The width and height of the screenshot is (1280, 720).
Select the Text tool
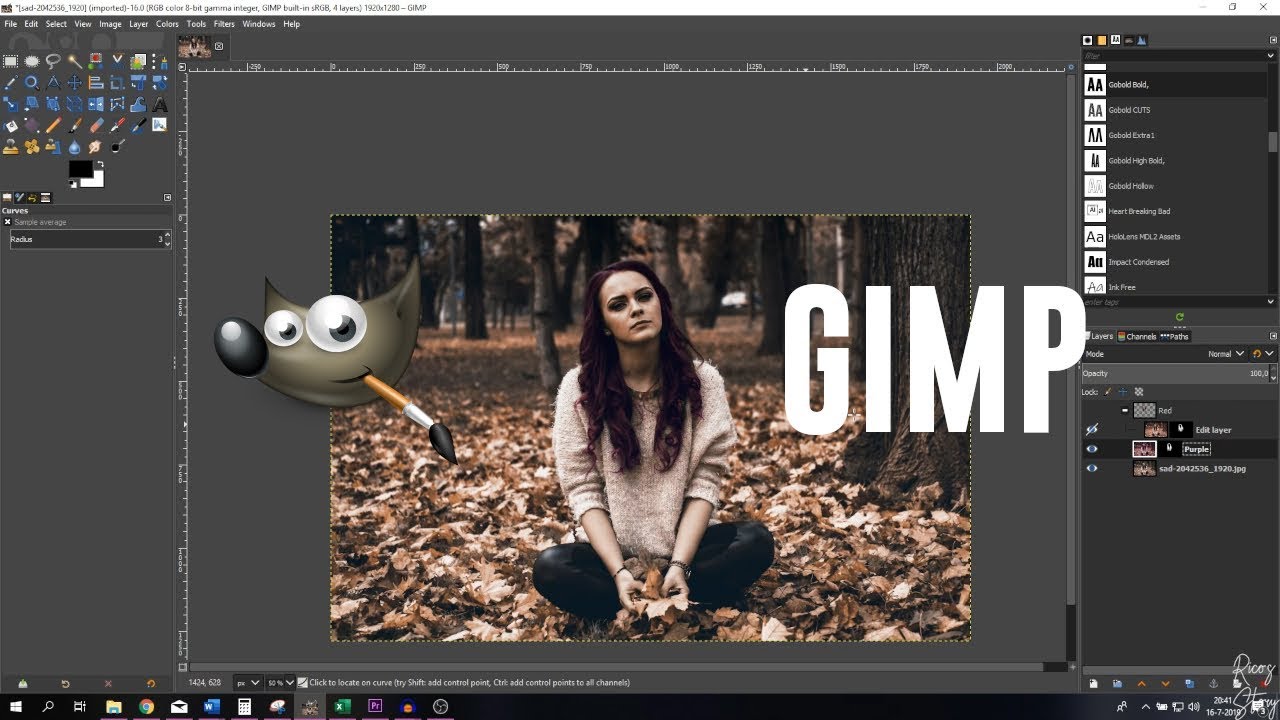click(160, 104)
